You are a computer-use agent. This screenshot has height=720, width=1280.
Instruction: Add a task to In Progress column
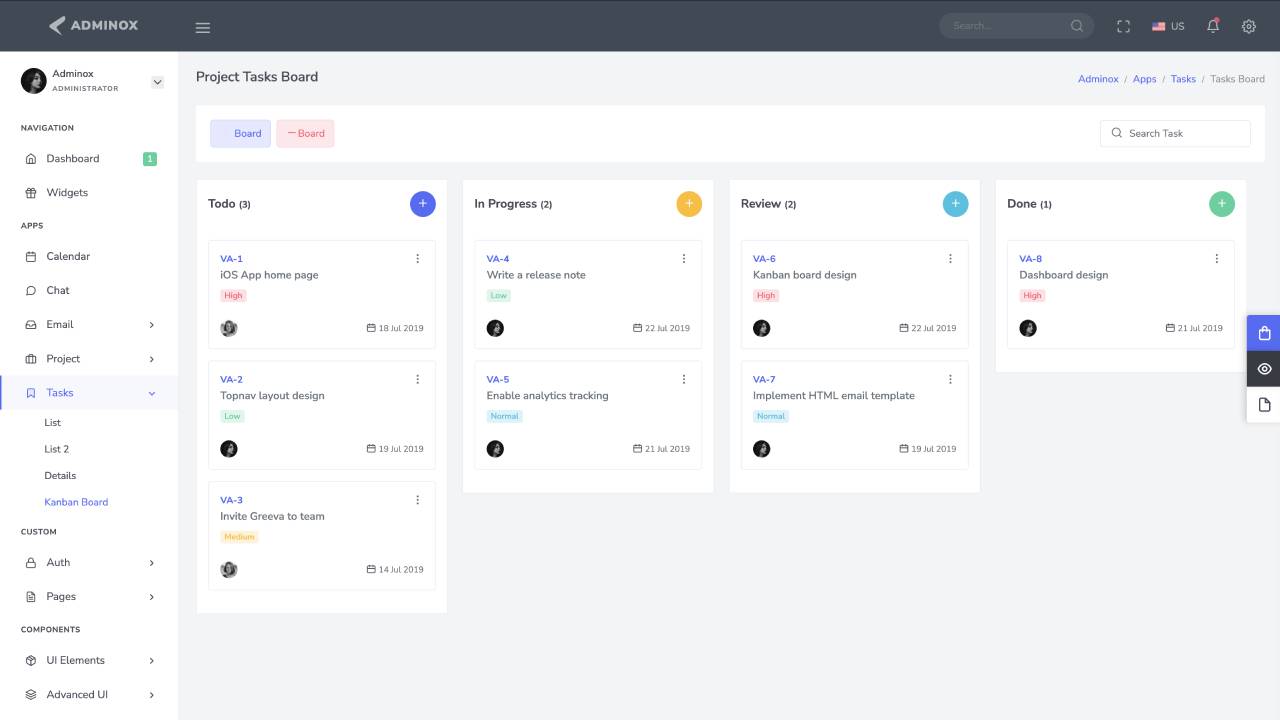pyautogui.click(x=689, y=204)
